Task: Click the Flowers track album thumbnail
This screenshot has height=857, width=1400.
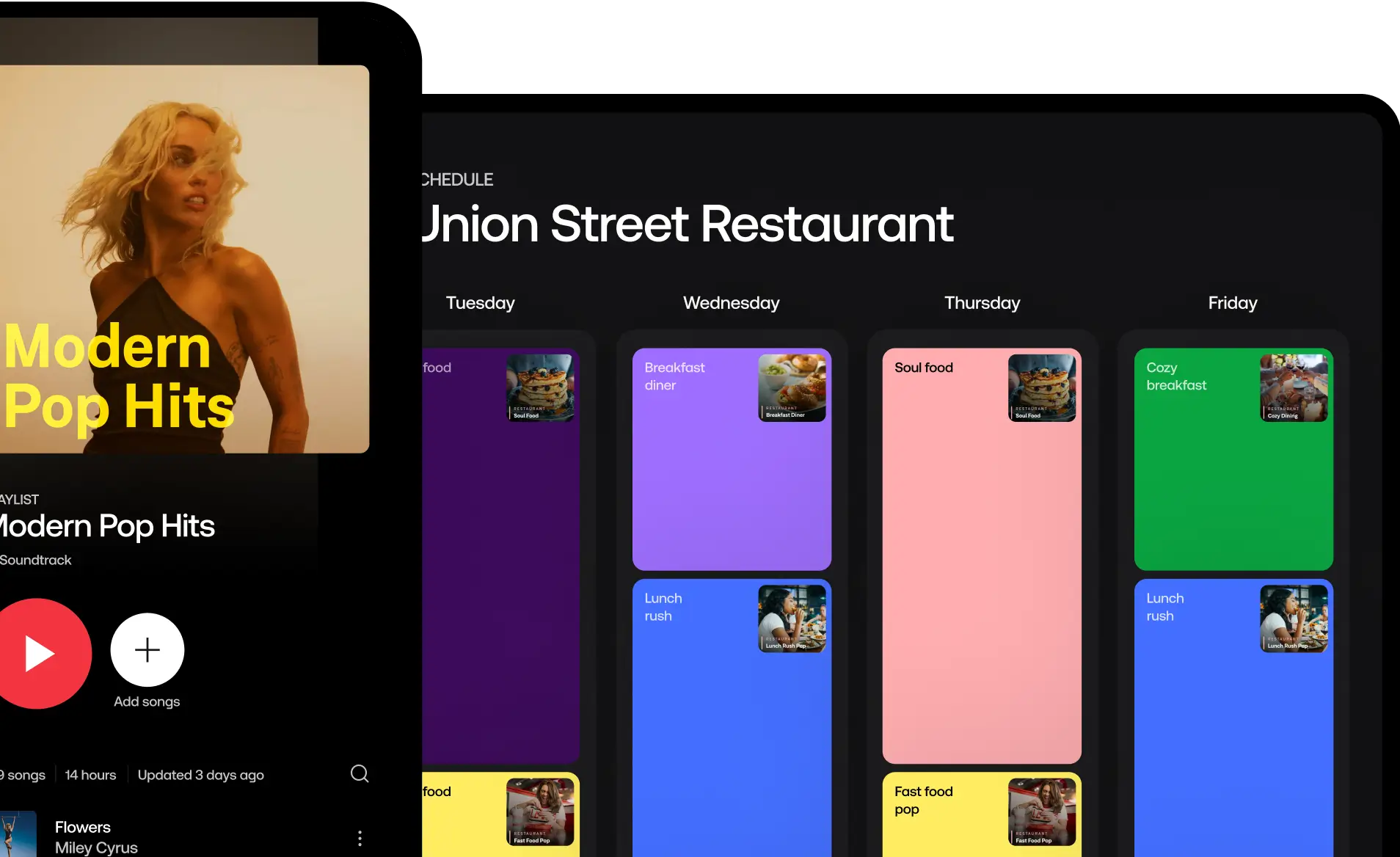Action: point(18,834)
